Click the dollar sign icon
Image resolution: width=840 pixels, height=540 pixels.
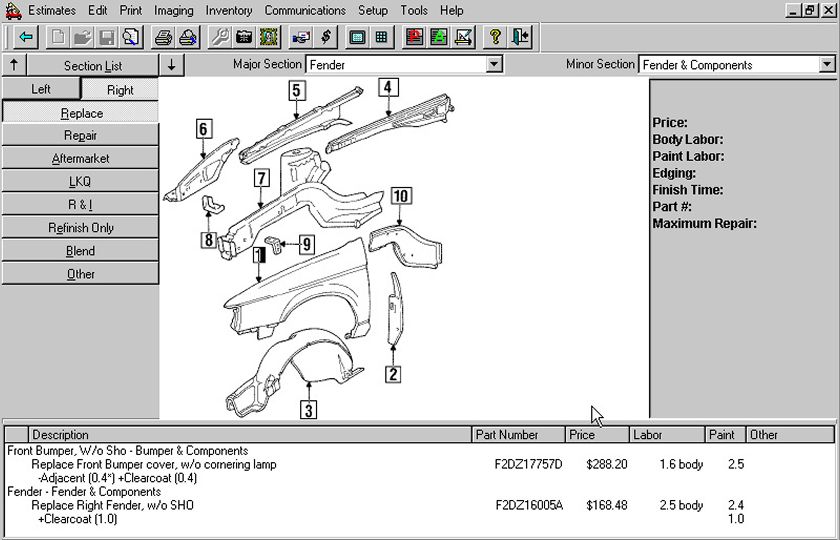(326, 37)
